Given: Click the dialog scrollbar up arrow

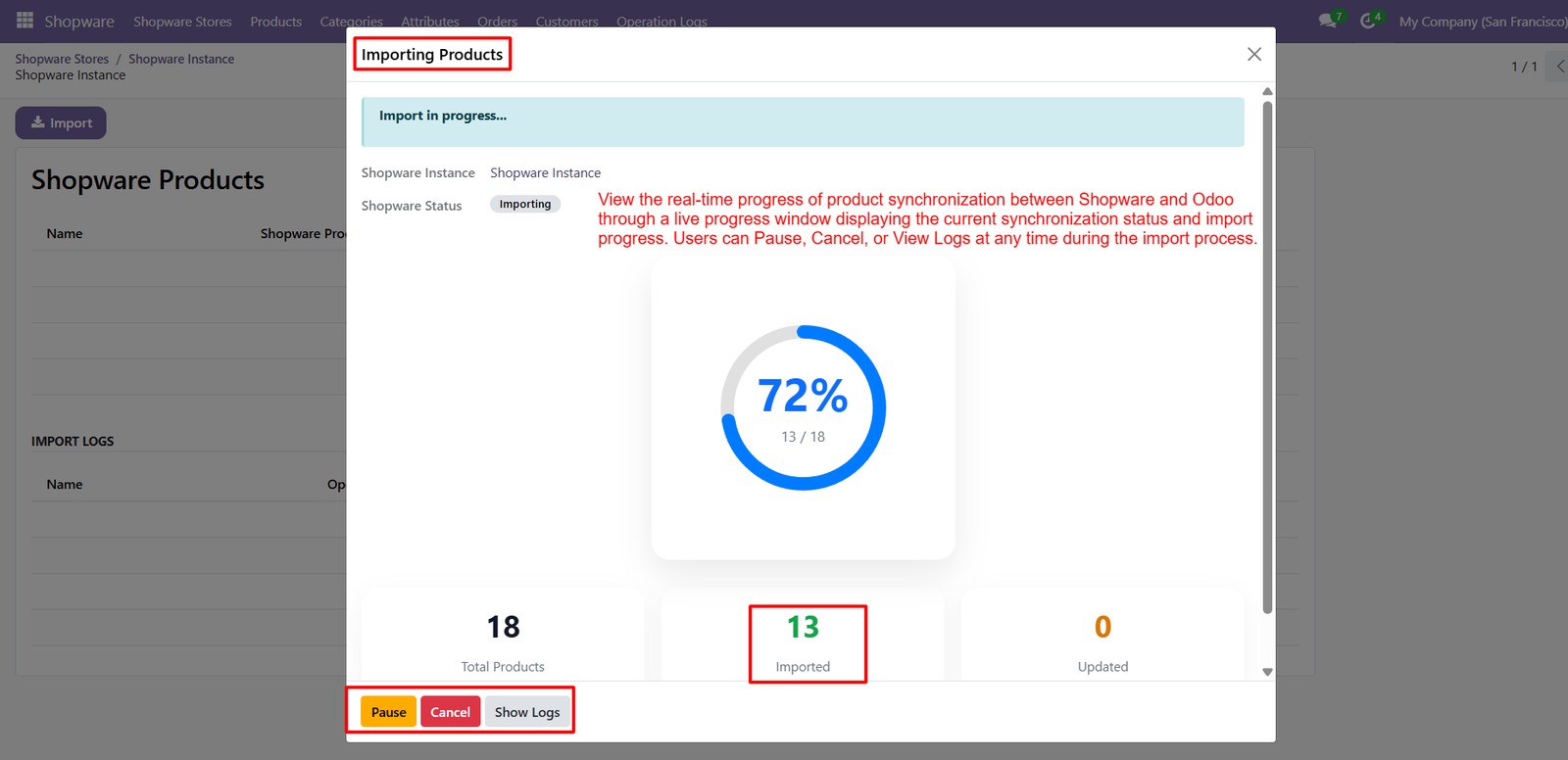Looking at the screenshot, I should pyautogui.click(x=1267, y=91).
